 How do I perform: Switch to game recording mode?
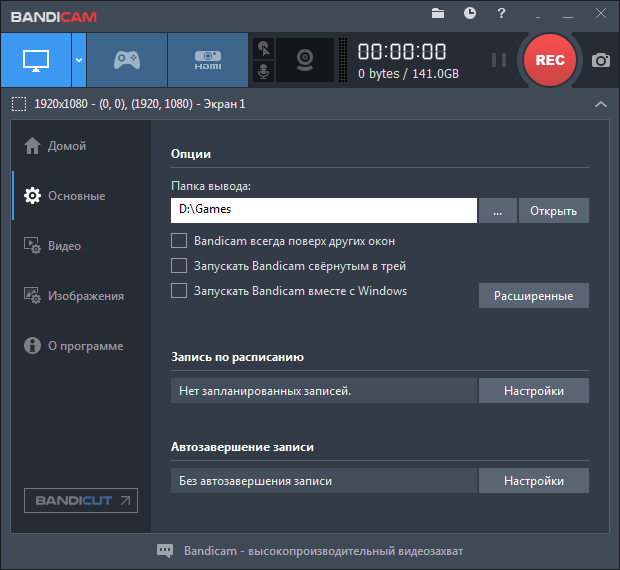tap(126, 60)
